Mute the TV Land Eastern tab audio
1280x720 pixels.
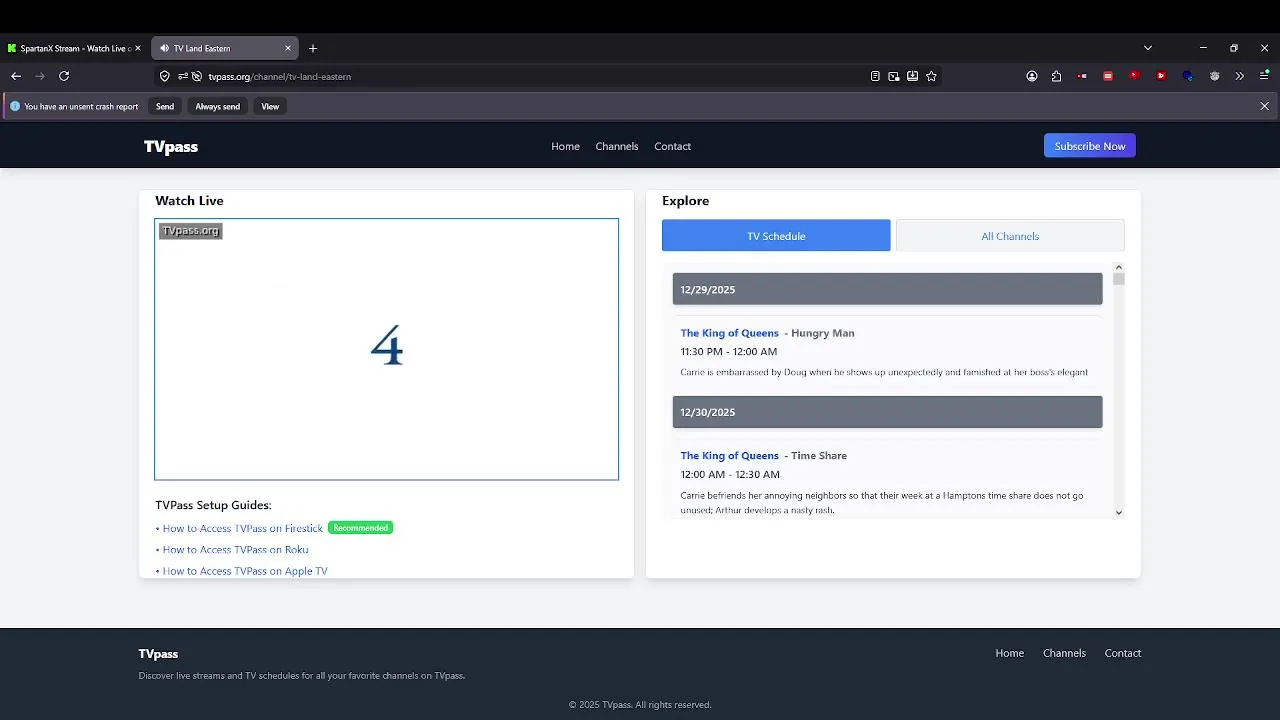click(164, 48)
